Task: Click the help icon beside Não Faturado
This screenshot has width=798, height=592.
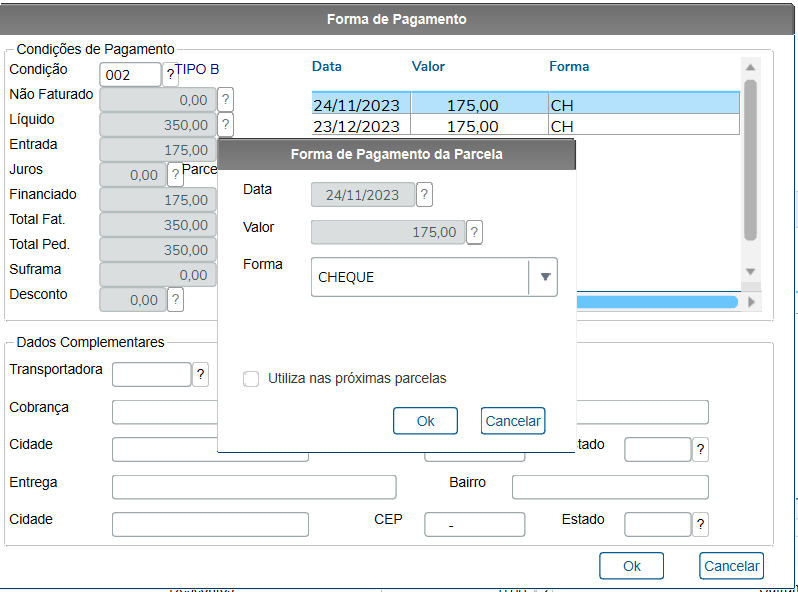Action: point(226,100)
